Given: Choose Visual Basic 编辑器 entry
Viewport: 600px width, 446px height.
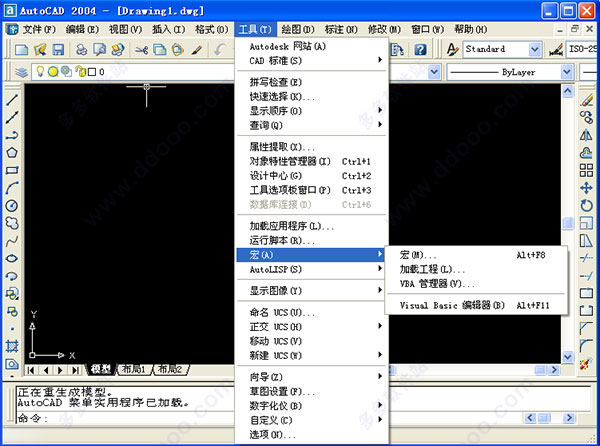Looking at the screenshot, I should (x=476, y=305).
